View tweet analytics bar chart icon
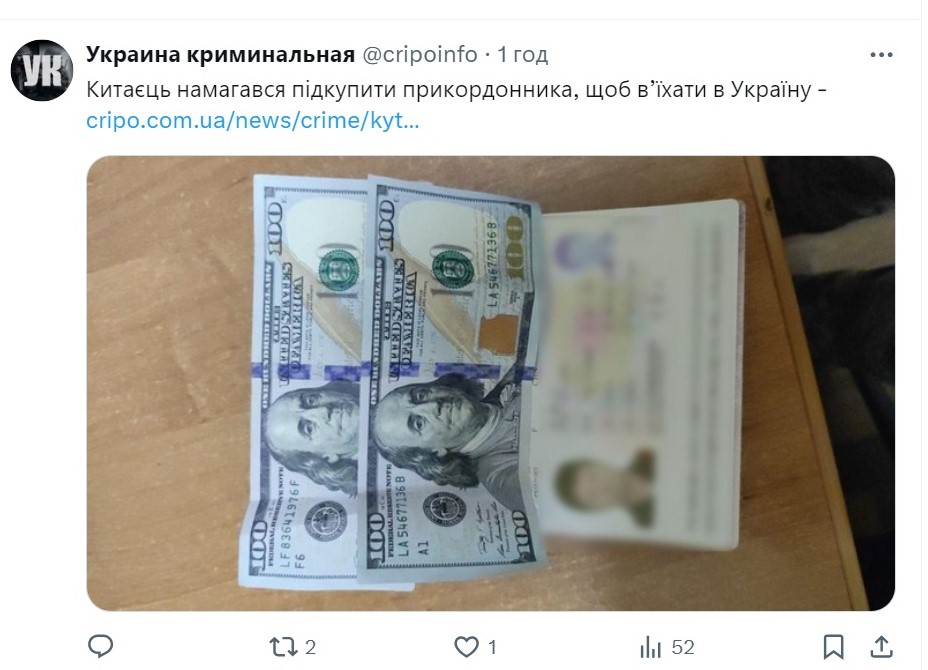Viewport: 928px width, 670px height. [650, 647]
